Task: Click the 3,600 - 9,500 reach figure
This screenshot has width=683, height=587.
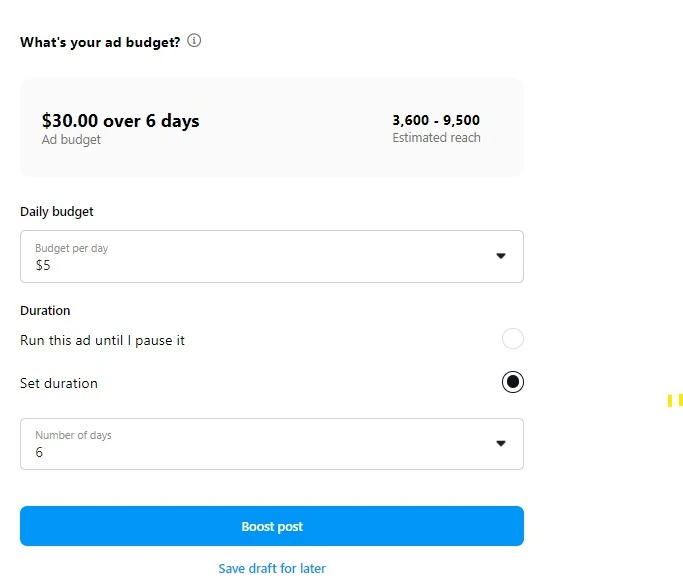Action: [436, 120]
